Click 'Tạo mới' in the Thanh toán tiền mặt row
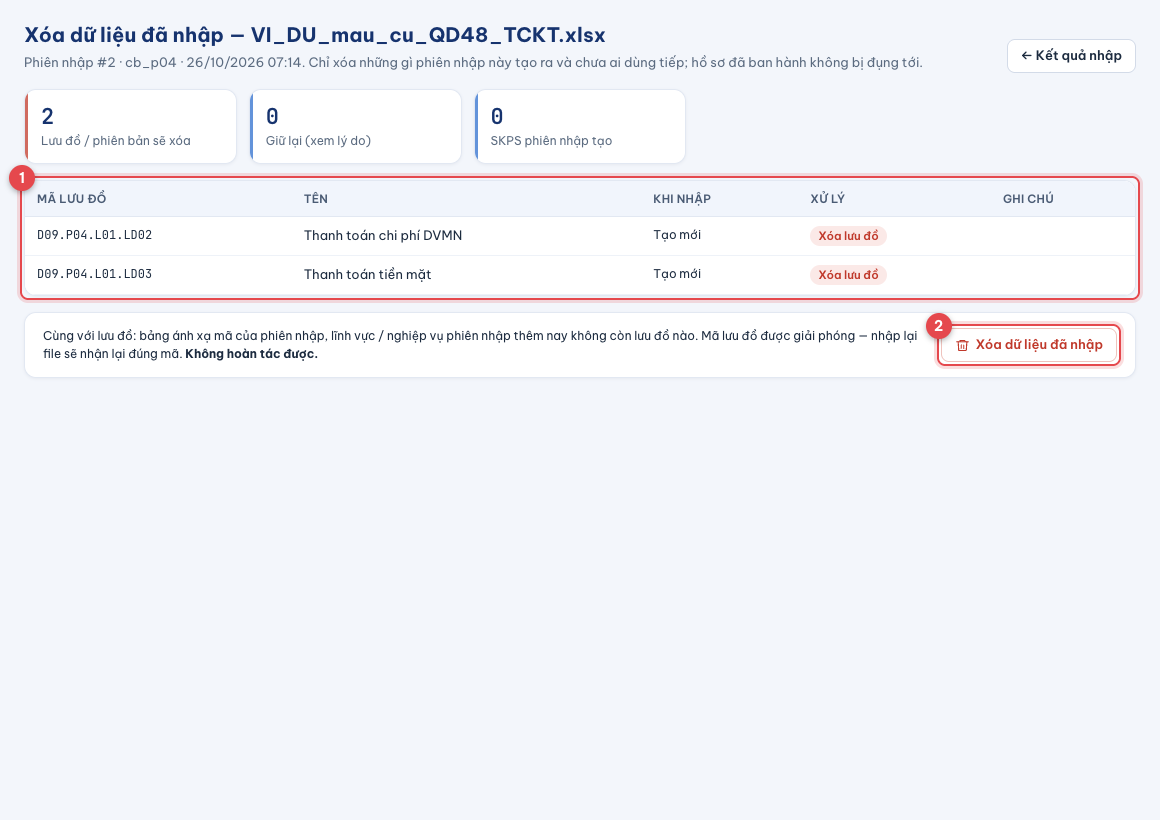The width and height of the screenshot is (1160, 820). pos(677,274)
